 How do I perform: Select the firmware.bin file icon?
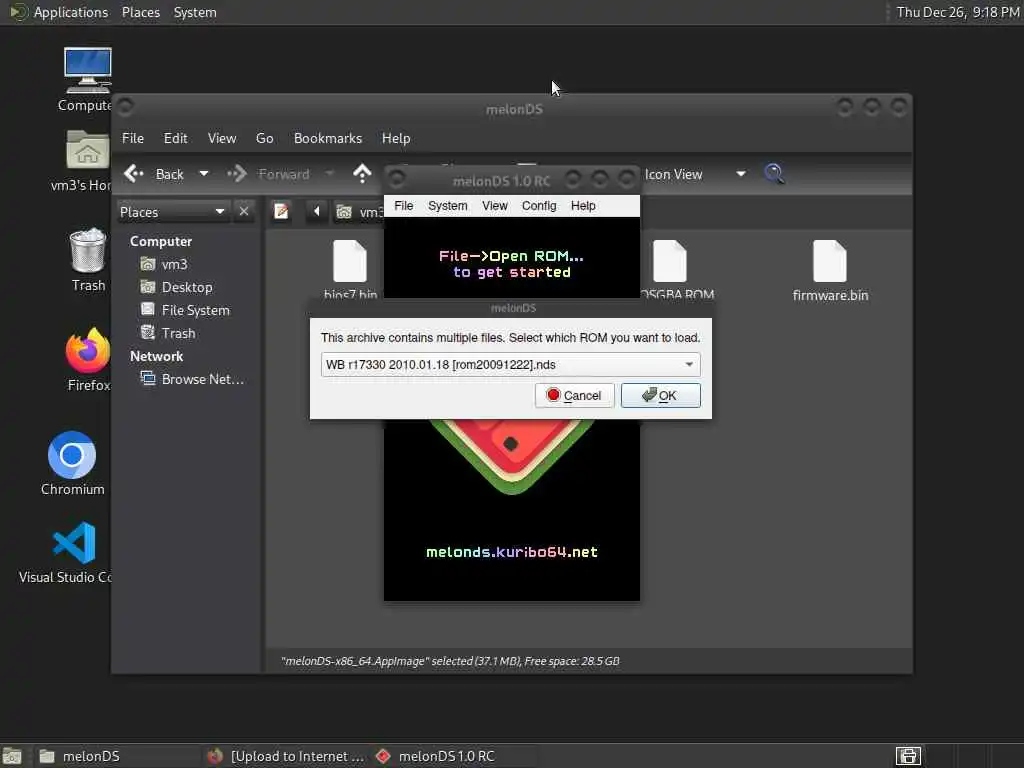(829, 261)
